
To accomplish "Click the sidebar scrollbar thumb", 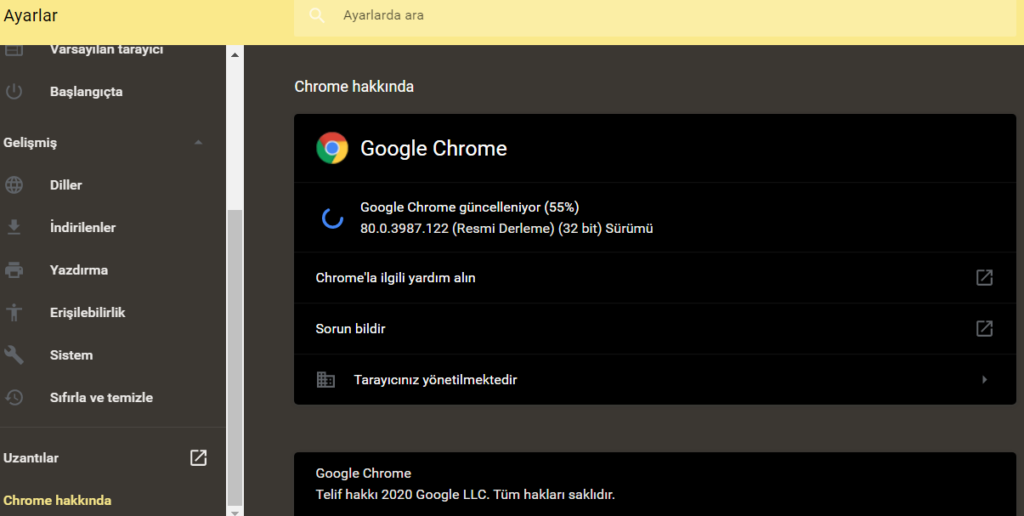I will [235, 357].
